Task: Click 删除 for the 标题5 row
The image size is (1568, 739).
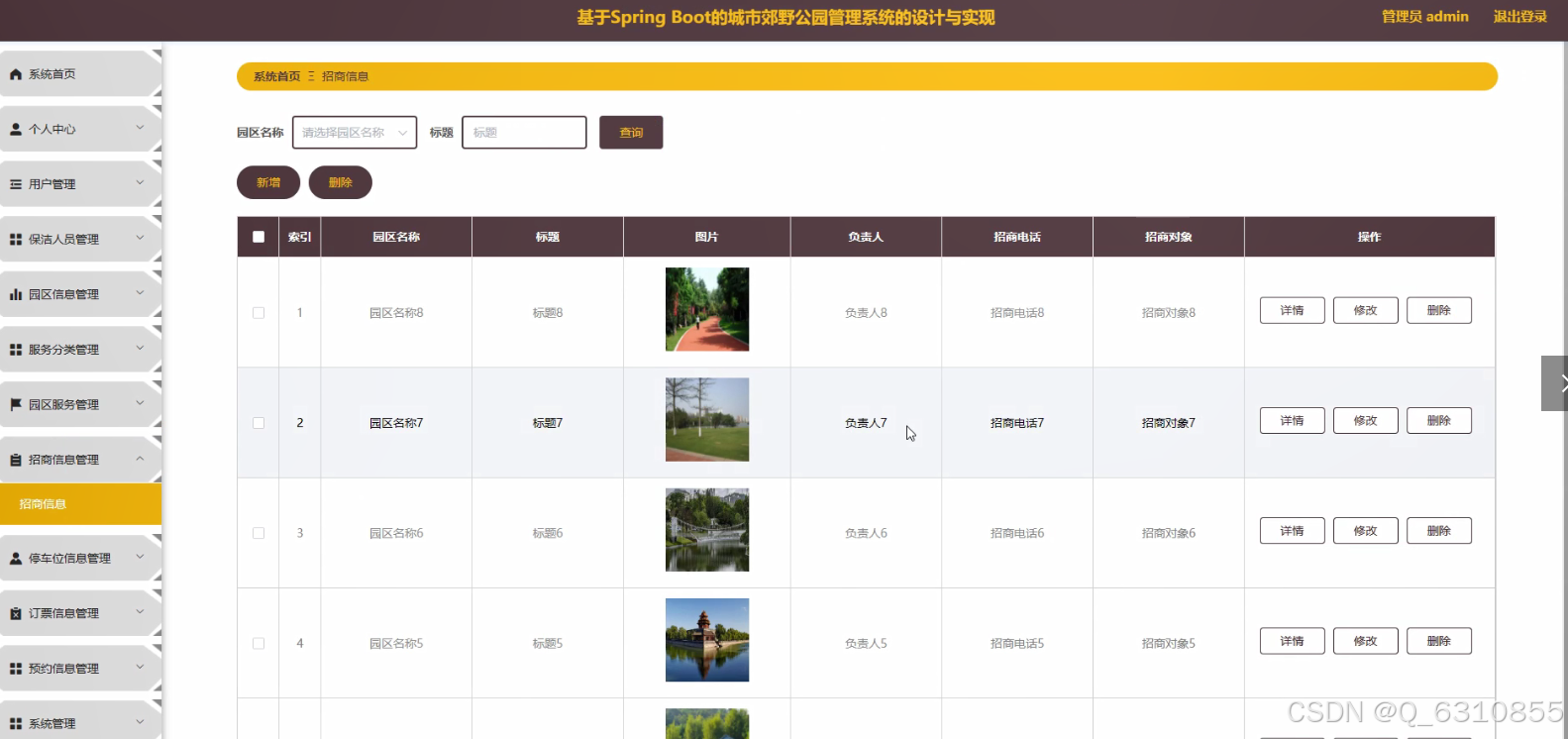Action: pos(1438,641)
